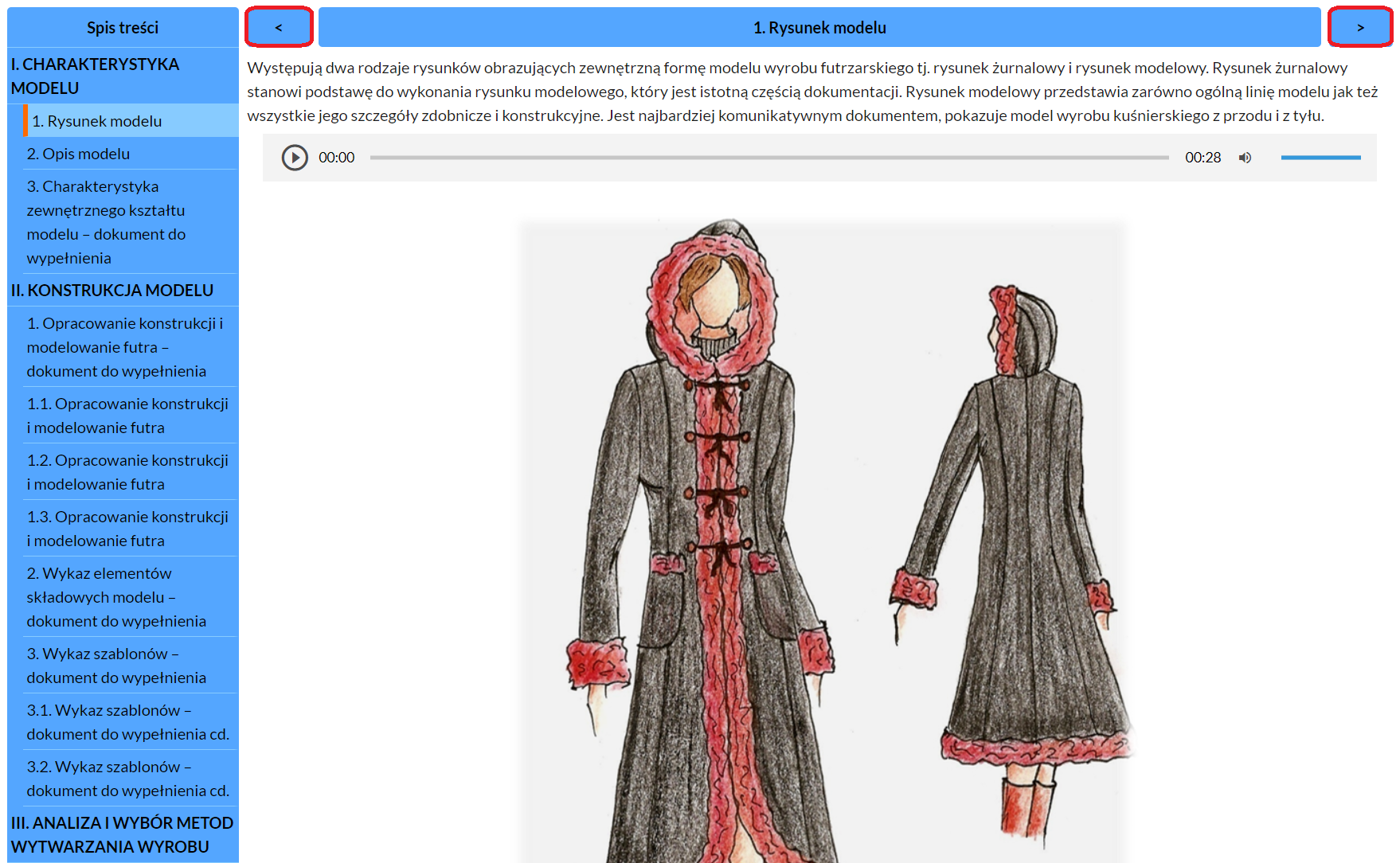Play the audio narration

pyautogui.click(x=295, y=158)
